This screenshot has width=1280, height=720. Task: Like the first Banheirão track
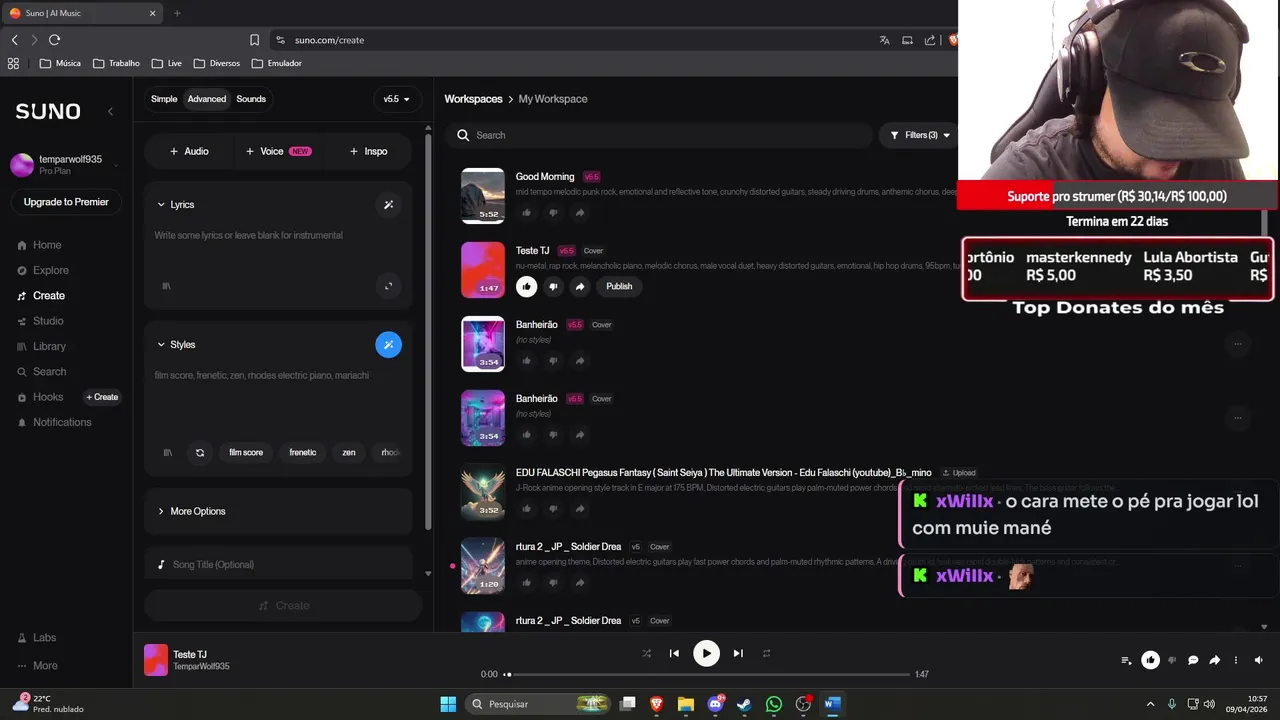point(527,360)
